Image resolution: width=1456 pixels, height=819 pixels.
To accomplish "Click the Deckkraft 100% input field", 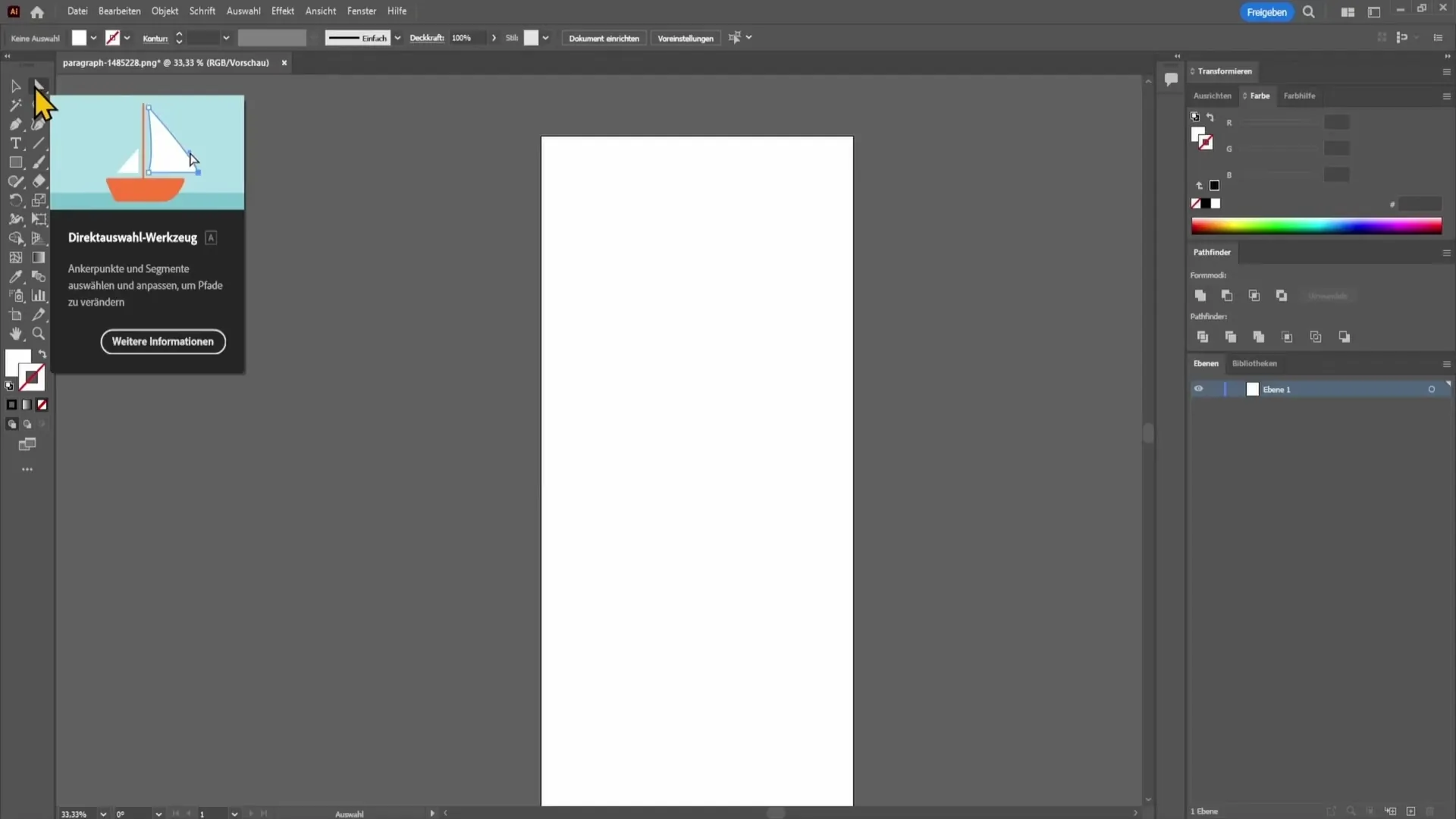I will pos(467,38).
